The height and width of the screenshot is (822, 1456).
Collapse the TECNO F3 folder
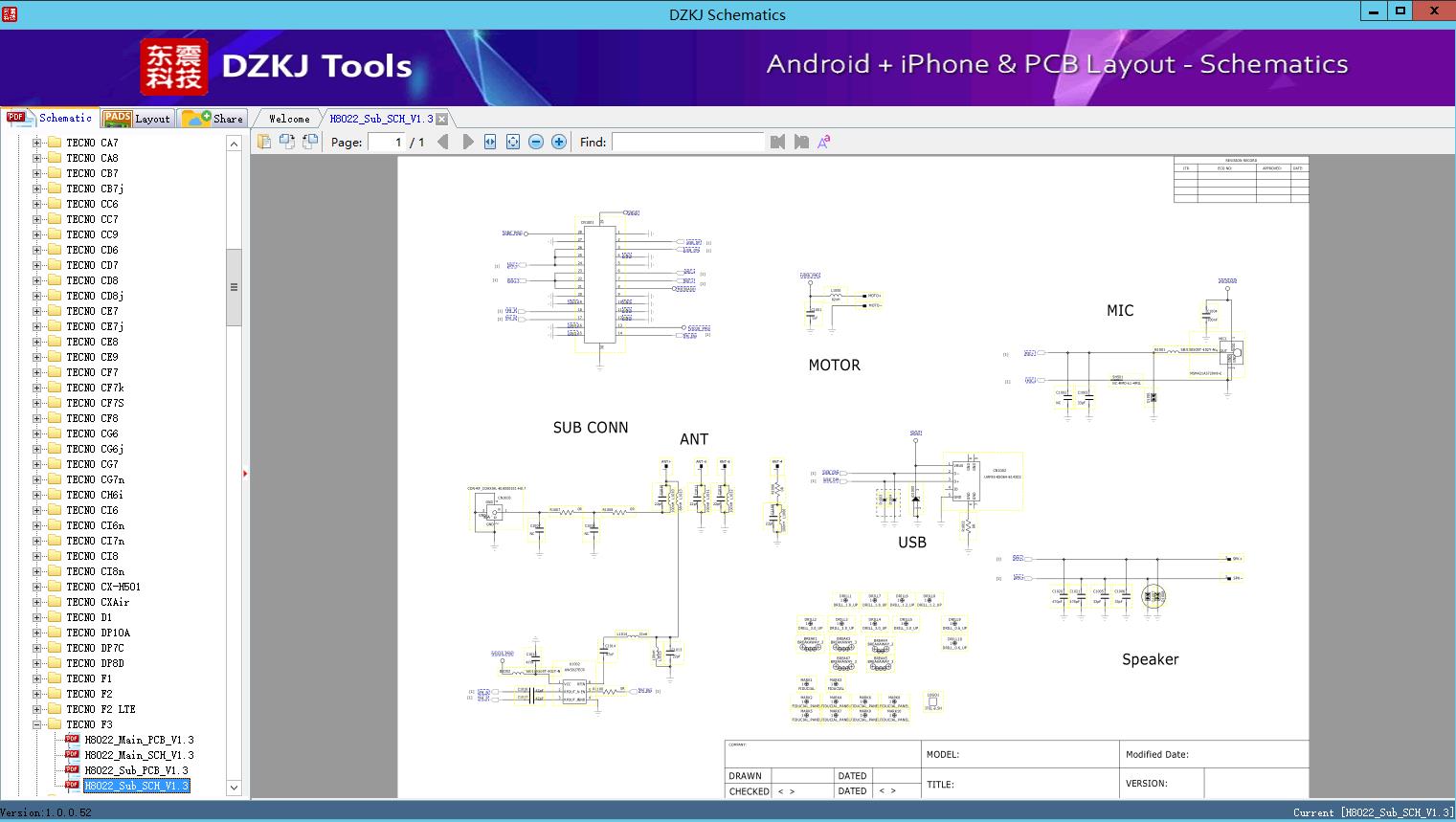[x=37, y=724]
